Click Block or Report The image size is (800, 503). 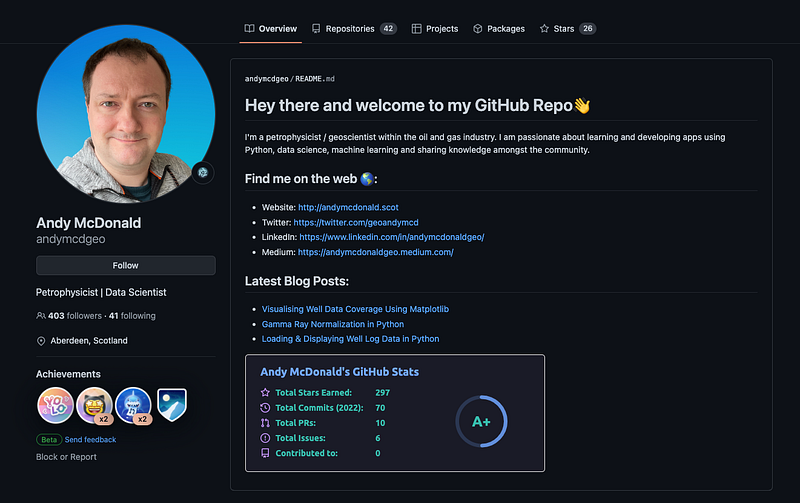pos(66,457)
